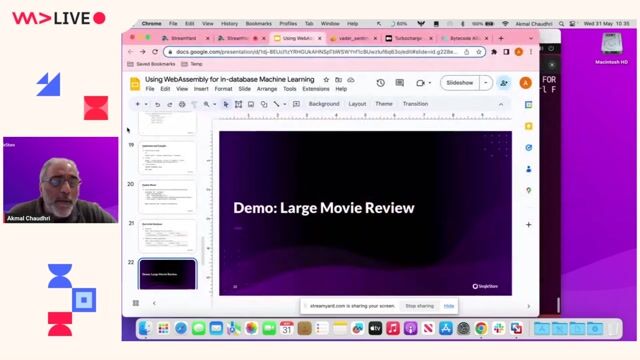This screenshot has width=640, height=360.
Task: Click the Layout button
Action: coord(357,104)
